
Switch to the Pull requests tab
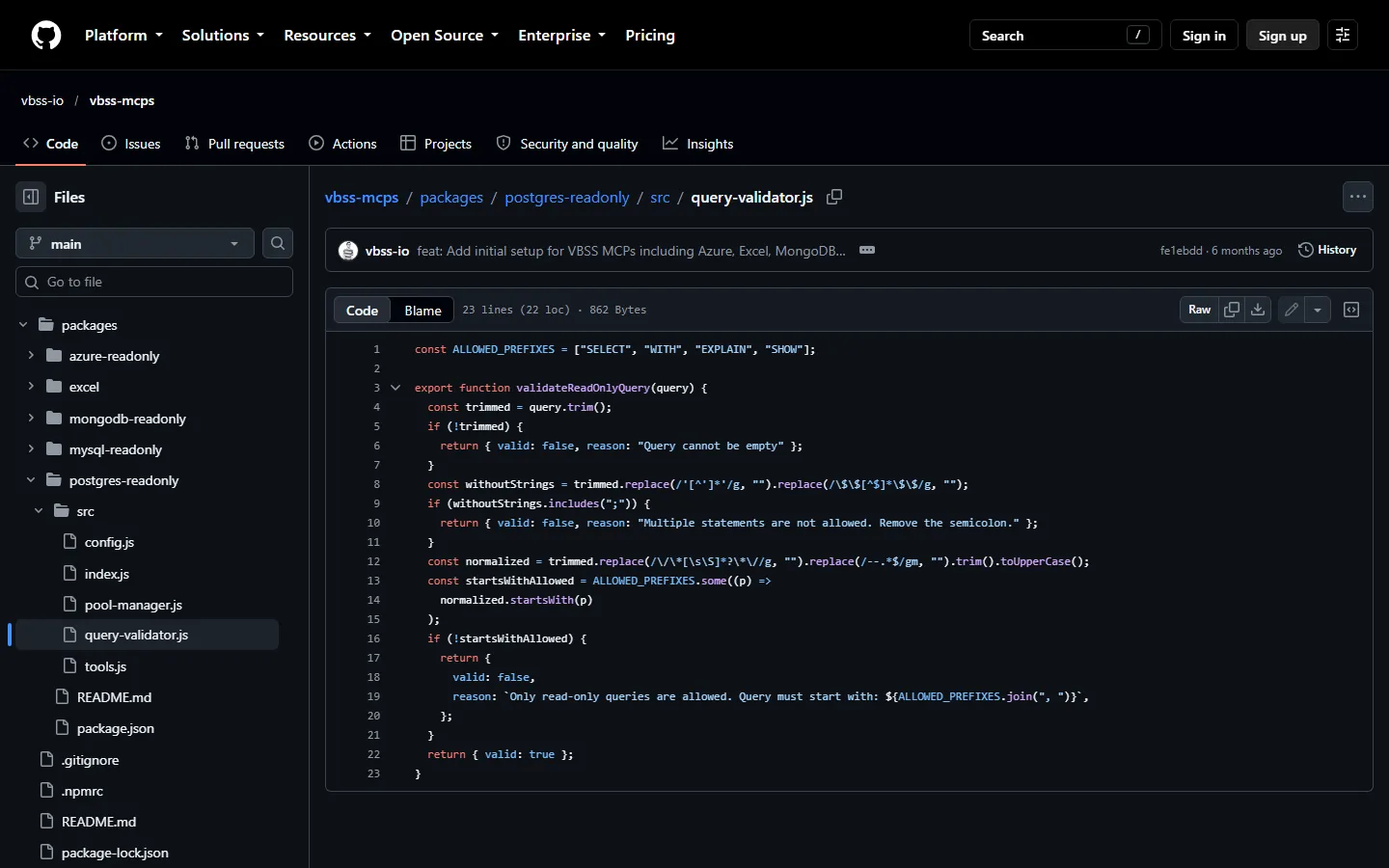click(x=234, y=144)
